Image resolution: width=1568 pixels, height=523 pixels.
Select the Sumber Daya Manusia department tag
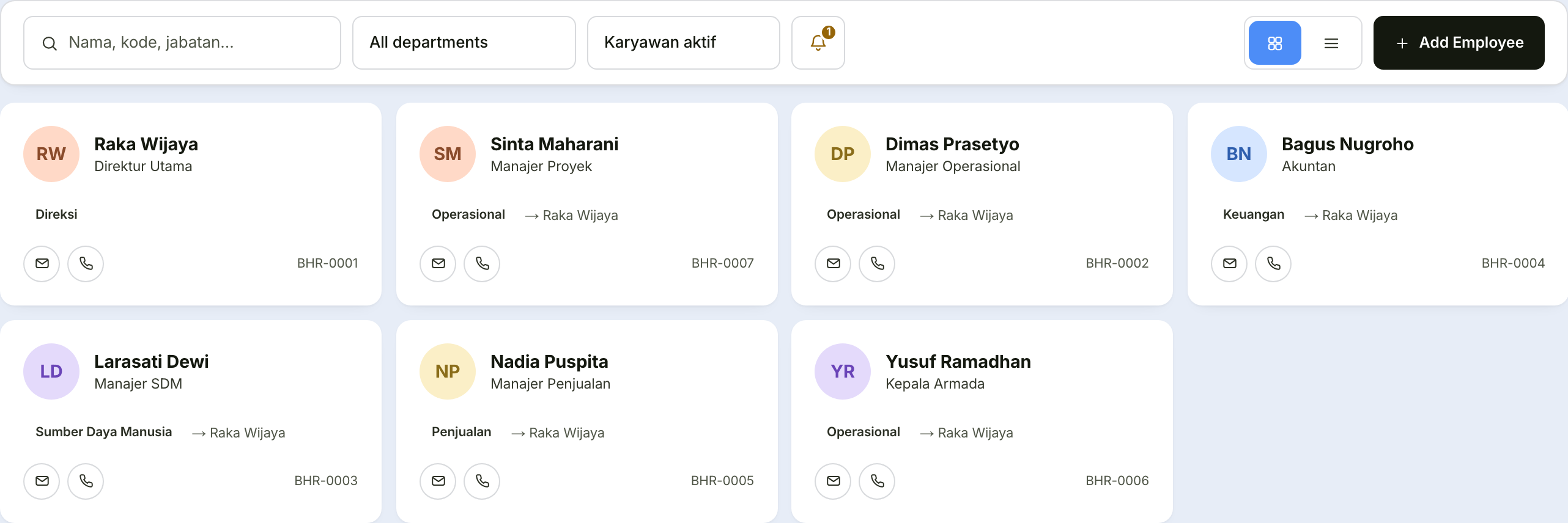tap(103, 432)
